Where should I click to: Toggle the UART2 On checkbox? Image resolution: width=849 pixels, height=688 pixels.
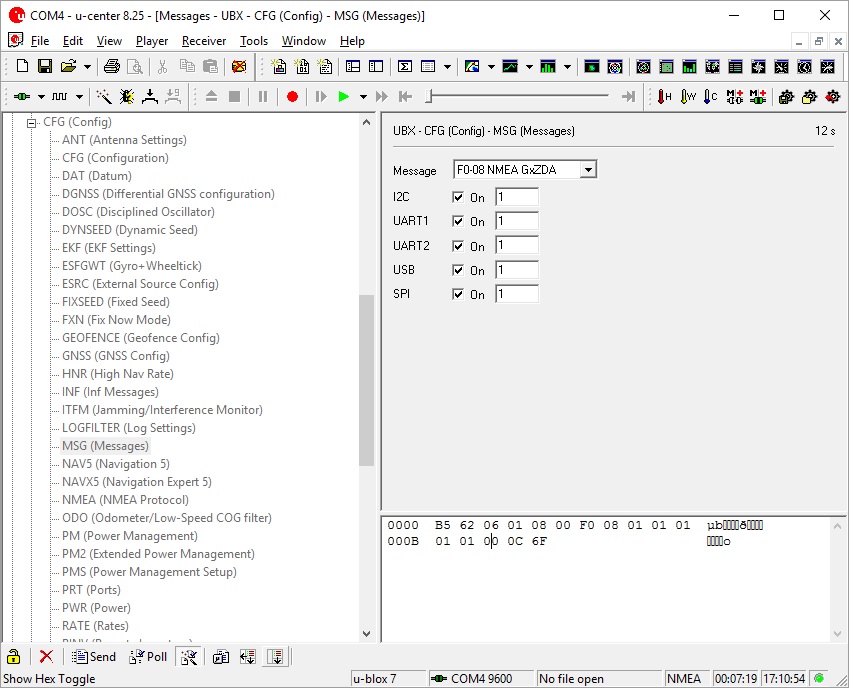458,246
